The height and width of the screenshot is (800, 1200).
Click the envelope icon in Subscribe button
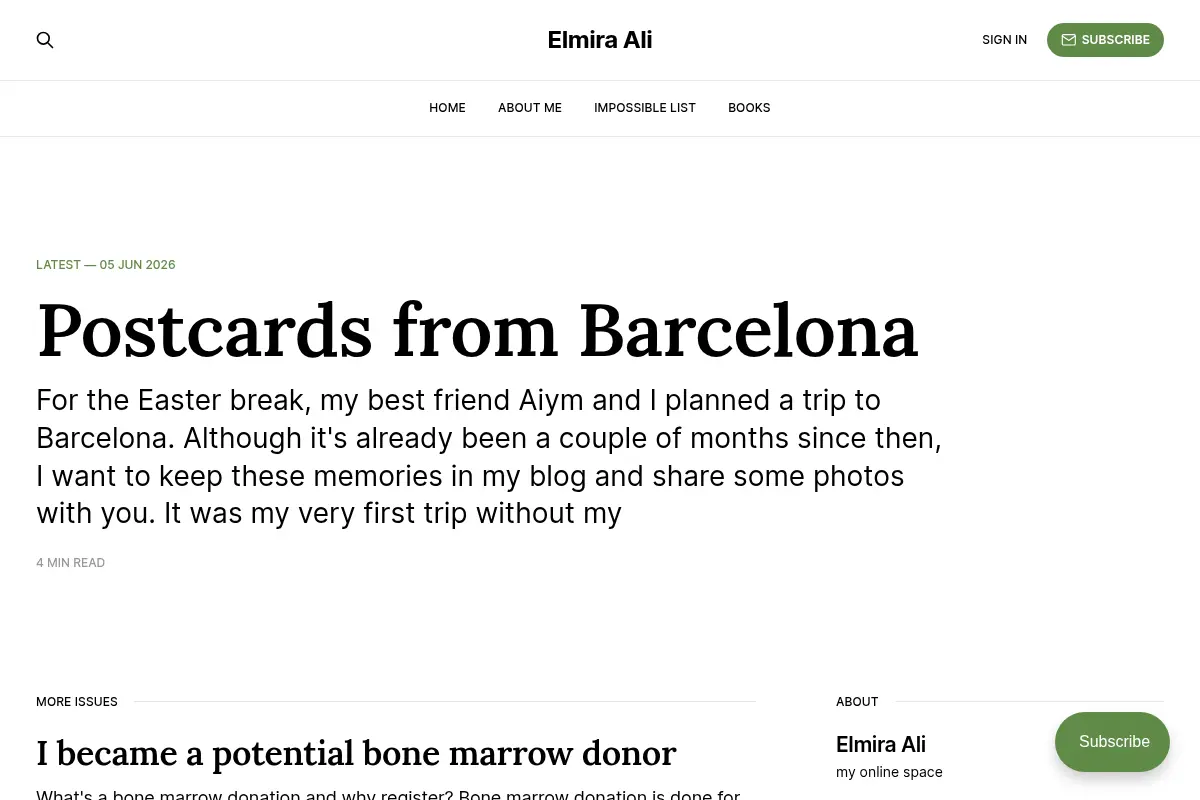(x=1068, y=40)
